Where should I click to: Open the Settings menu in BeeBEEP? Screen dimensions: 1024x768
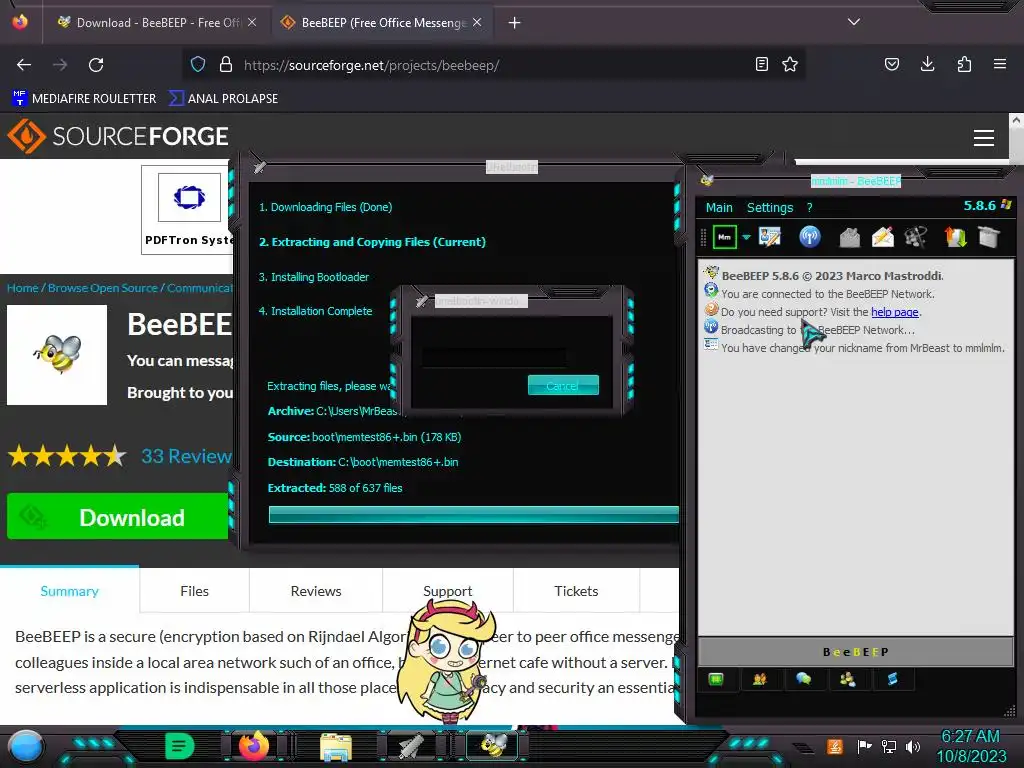point(769,208)
